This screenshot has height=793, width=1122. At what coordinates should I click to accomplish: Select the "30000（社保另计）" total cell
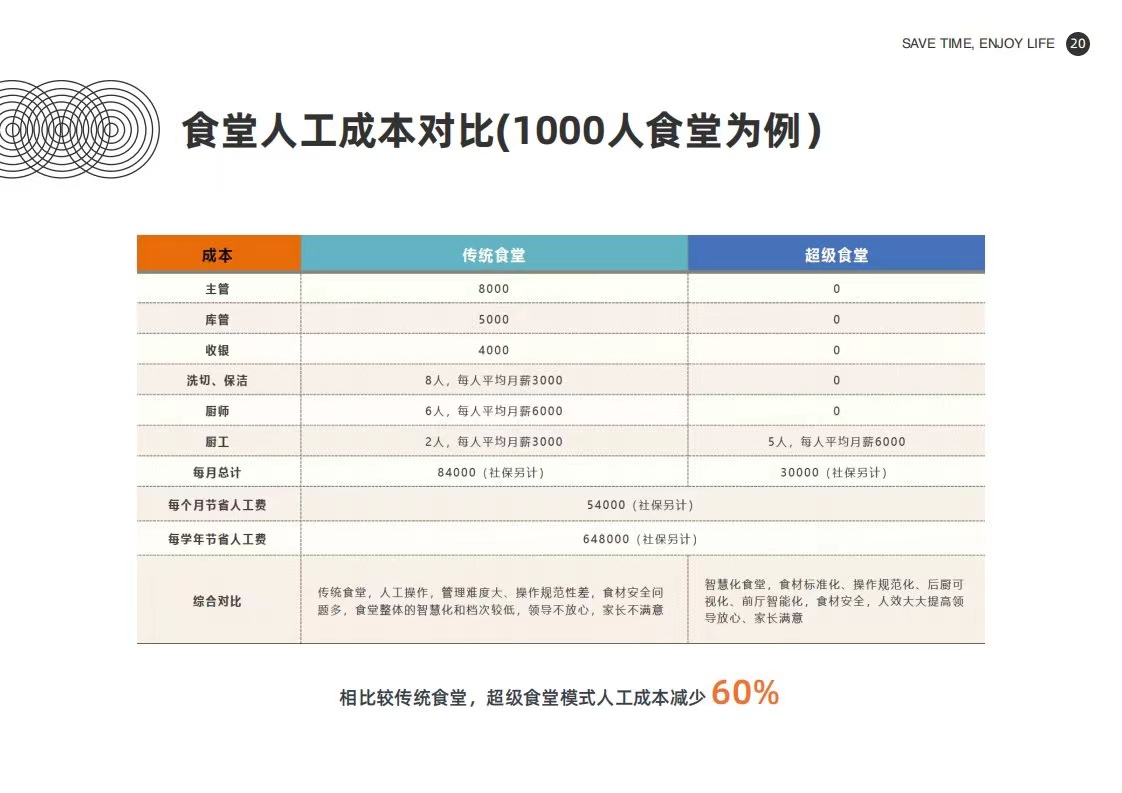(x=836, y=473)
